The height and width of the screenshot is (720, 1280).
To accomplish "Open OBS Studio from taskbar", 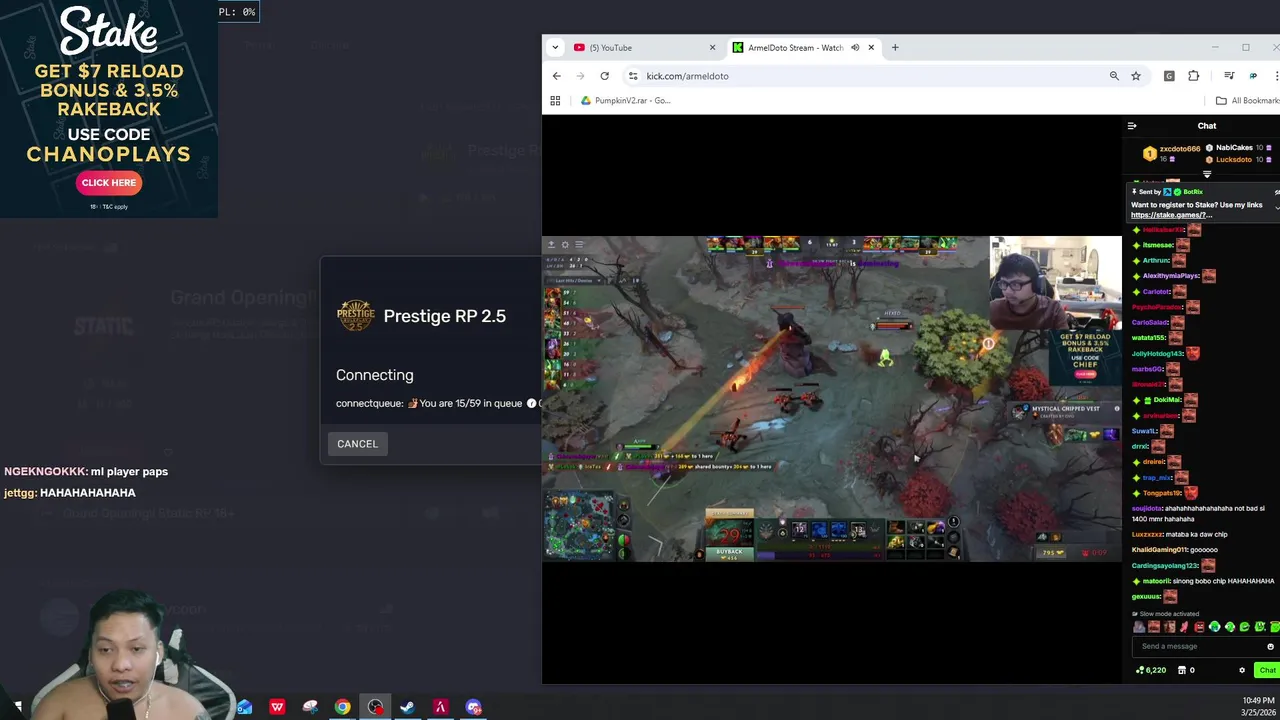I will 375,707.
